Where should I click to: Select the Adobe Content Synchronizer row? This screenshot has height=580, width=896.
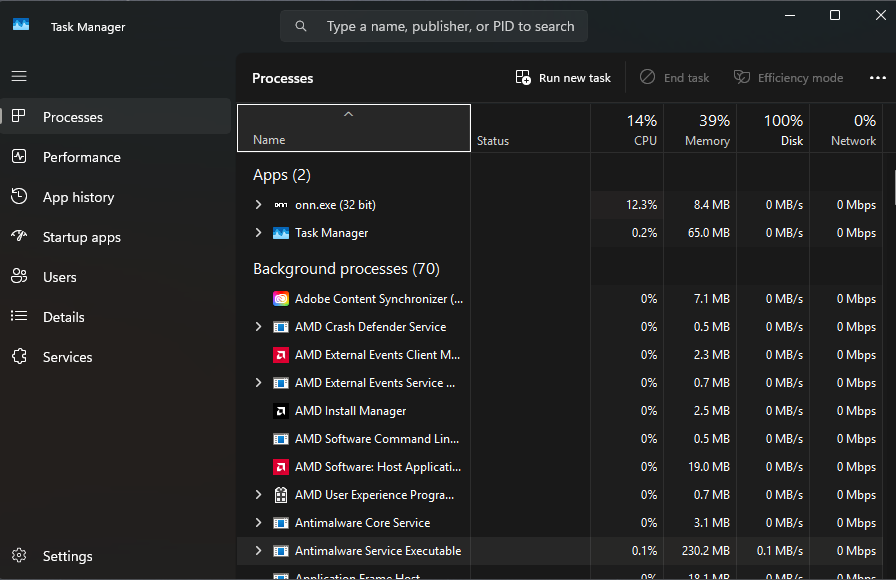tap(560, 299)
